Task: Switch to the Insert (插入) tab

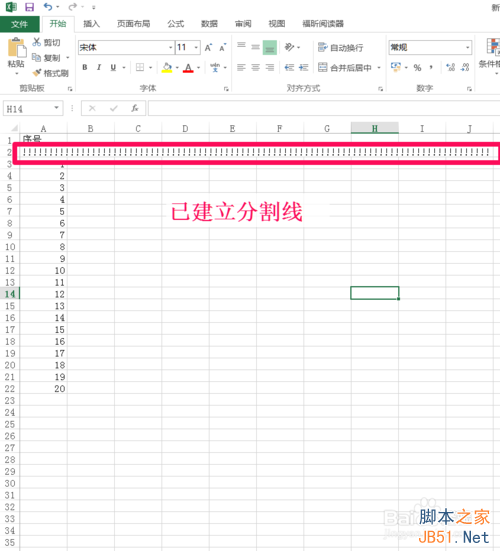Action: [92, 24]
